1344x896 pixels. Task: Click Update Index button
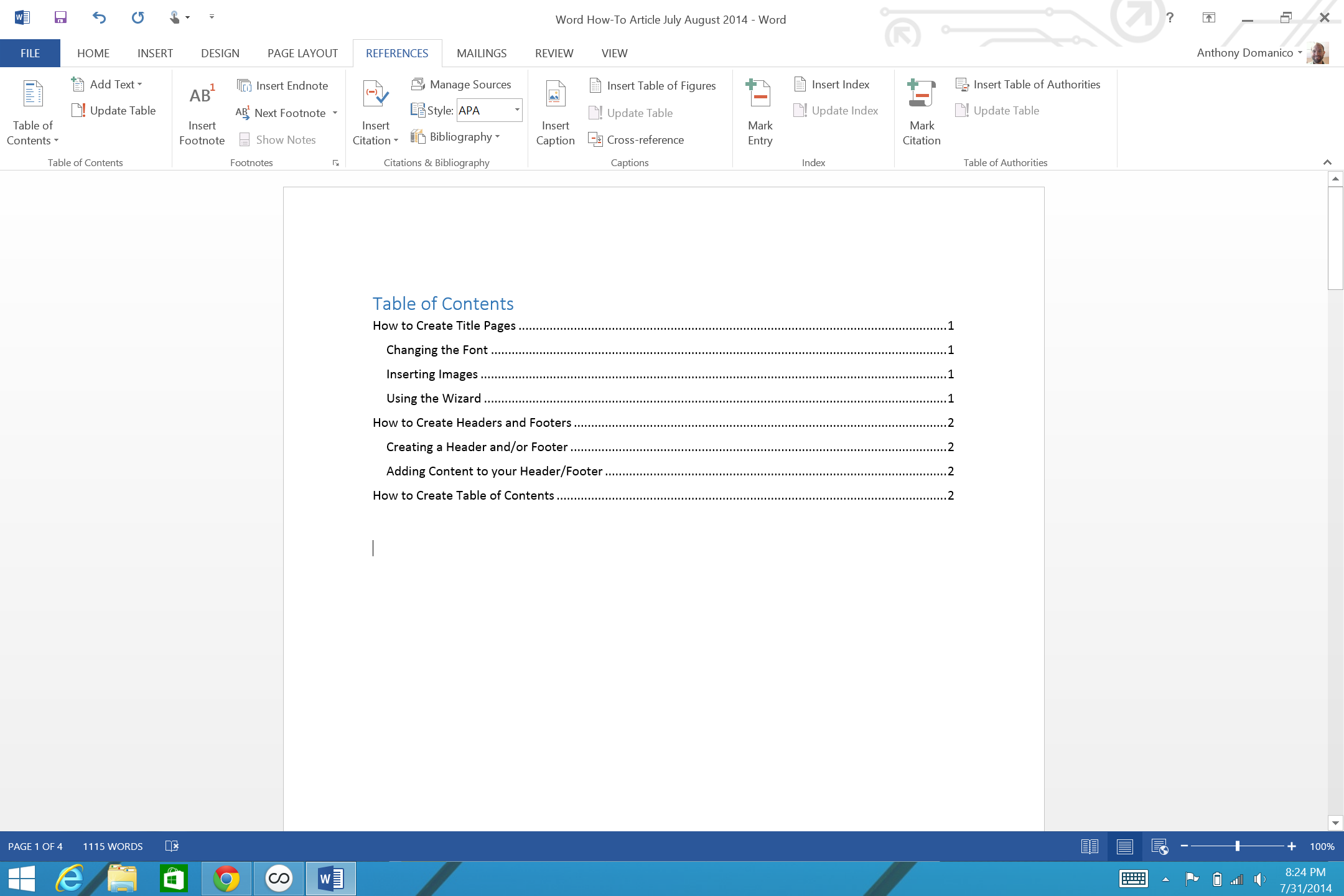tap(845, 110)
